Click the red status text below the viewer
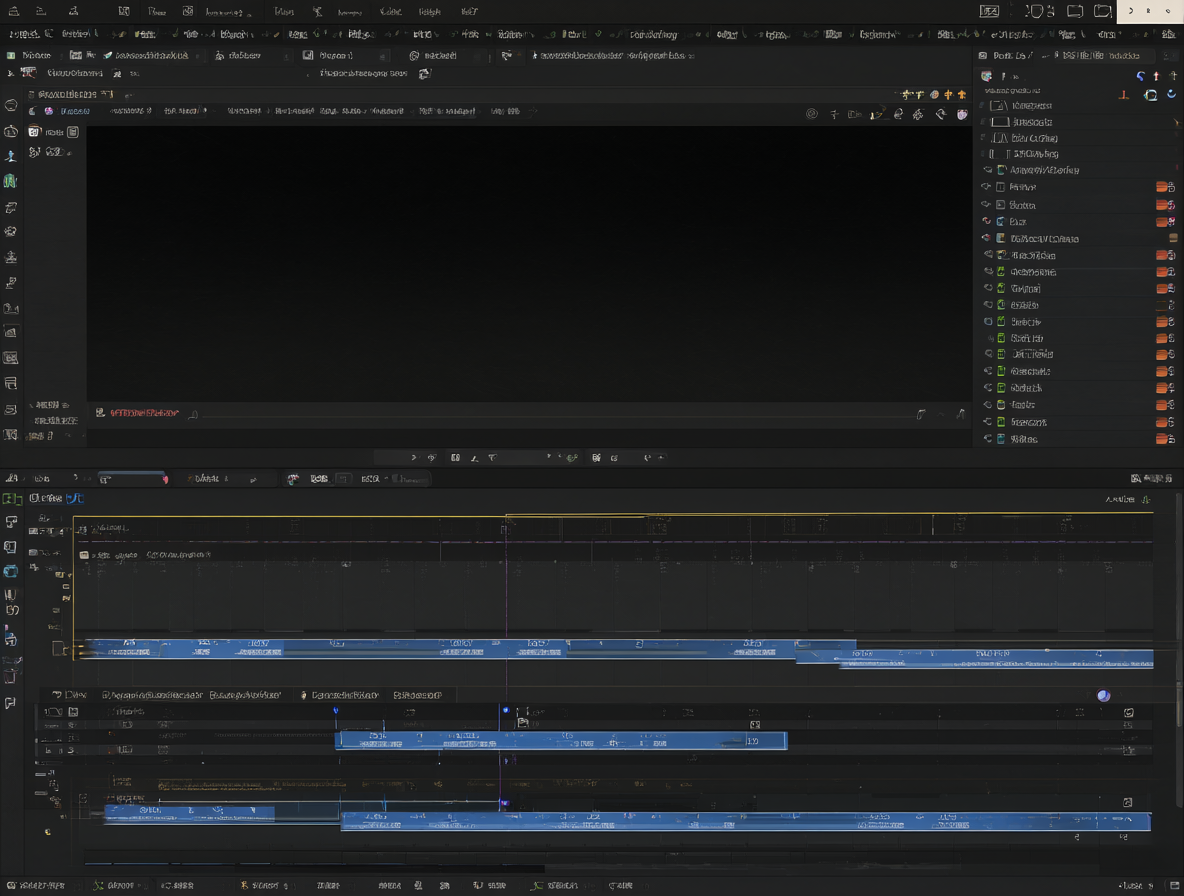1184x896 pixels. [x=144, y=413]
